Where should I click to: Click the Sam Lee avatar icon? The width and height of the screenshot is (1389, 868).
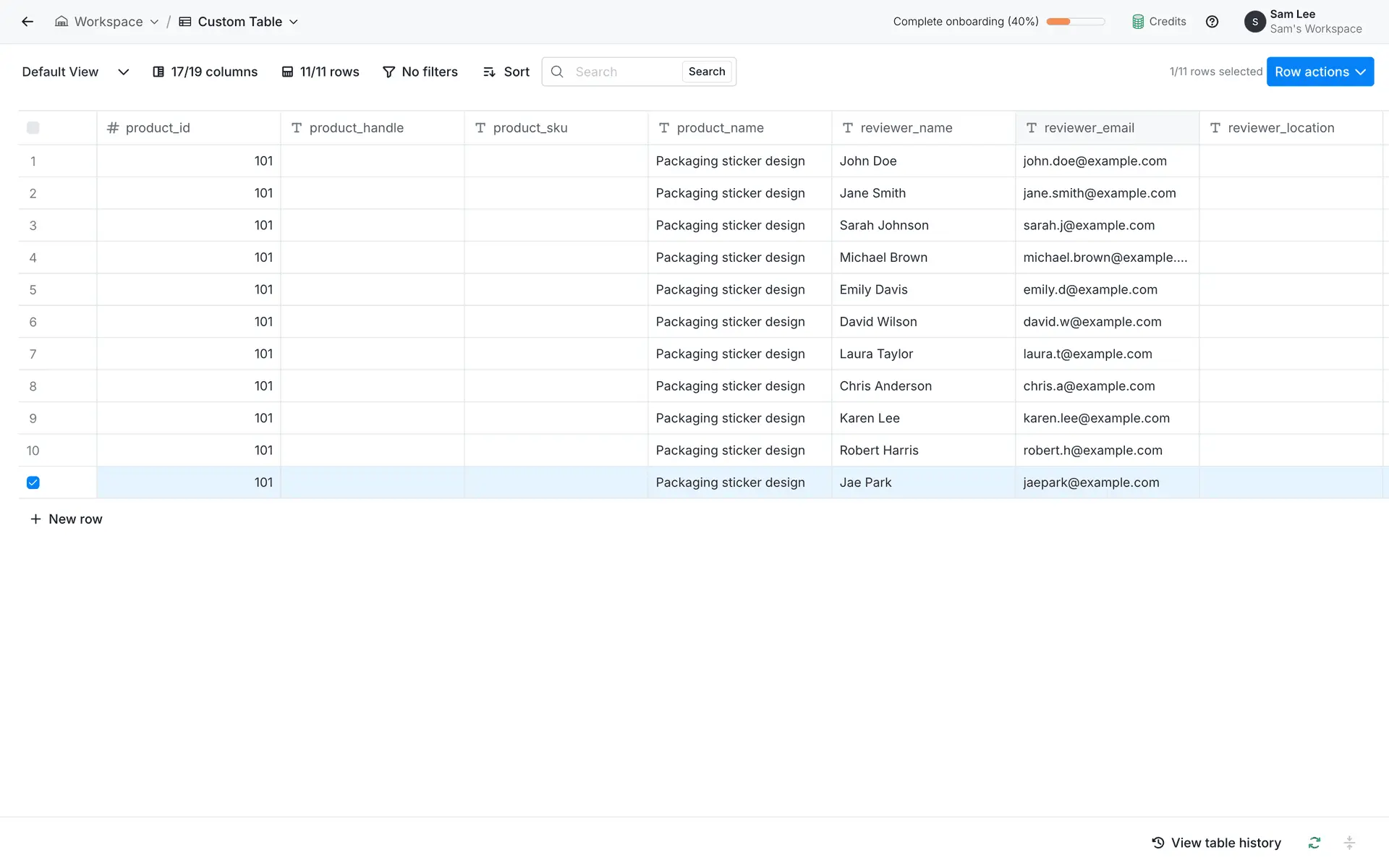1254,22
